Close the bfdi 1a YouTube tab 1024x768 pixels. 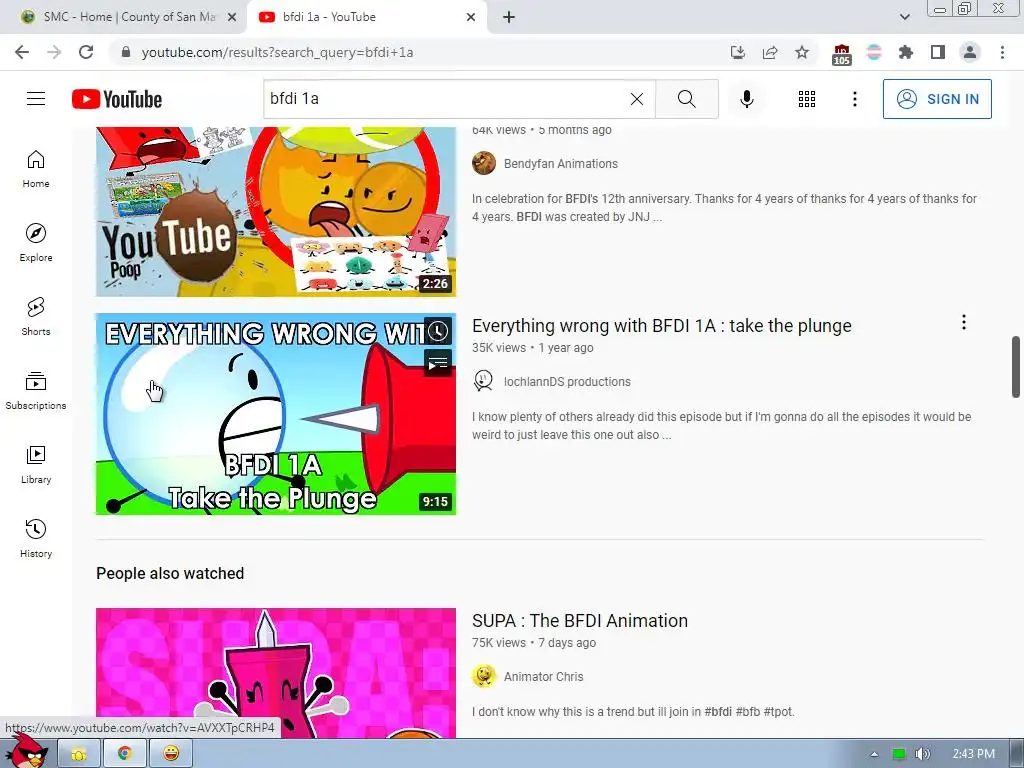(x=471, y=17)
